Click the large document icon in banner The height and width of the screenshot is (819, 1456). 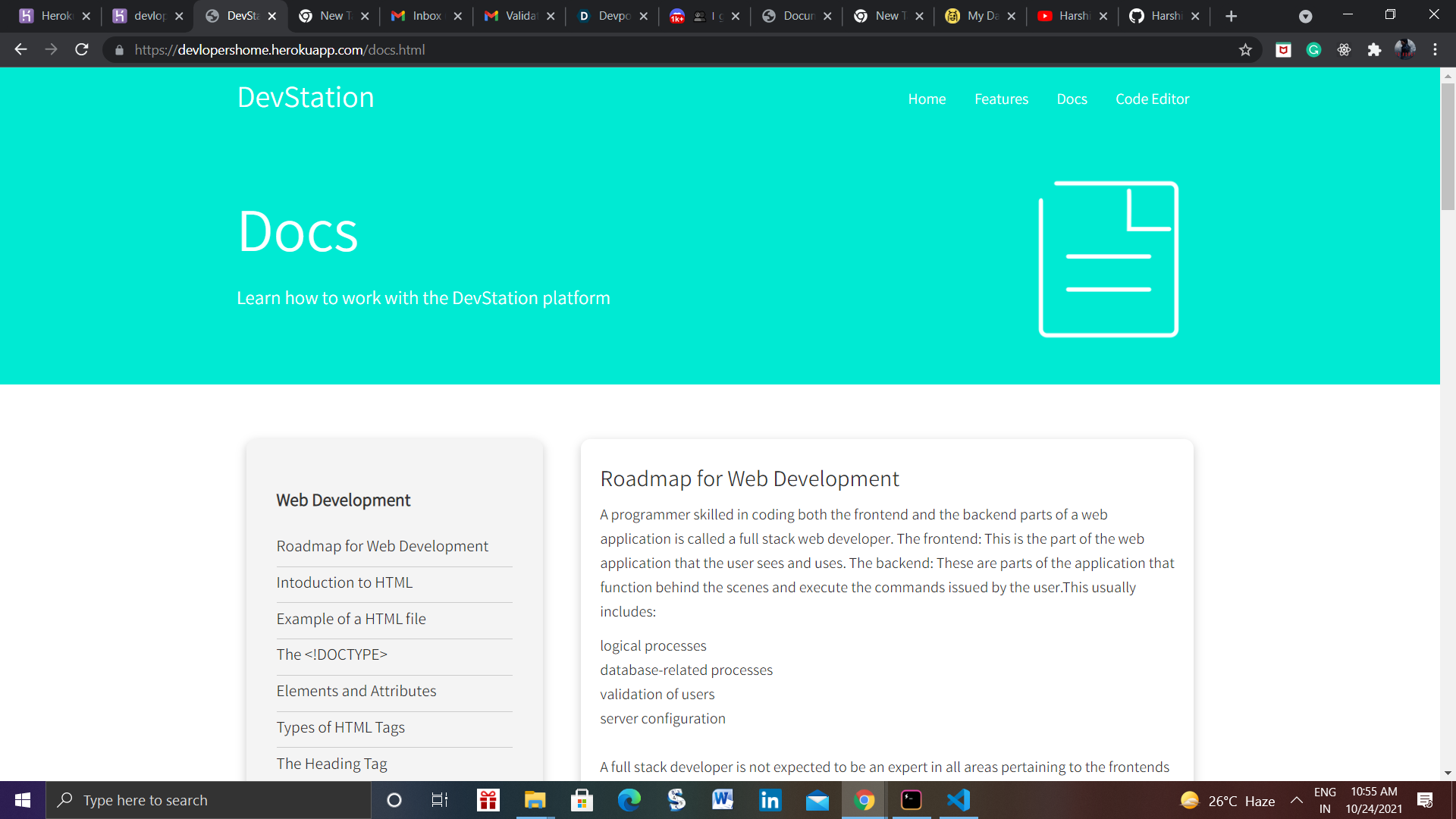1108,259
